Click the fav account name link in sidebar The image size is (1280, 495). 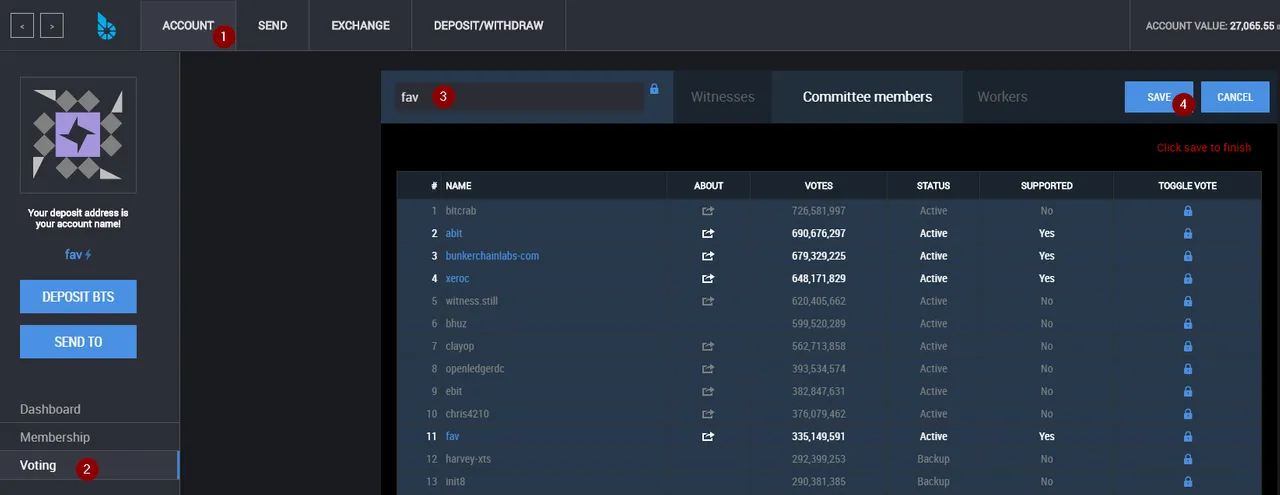(73, 255)
